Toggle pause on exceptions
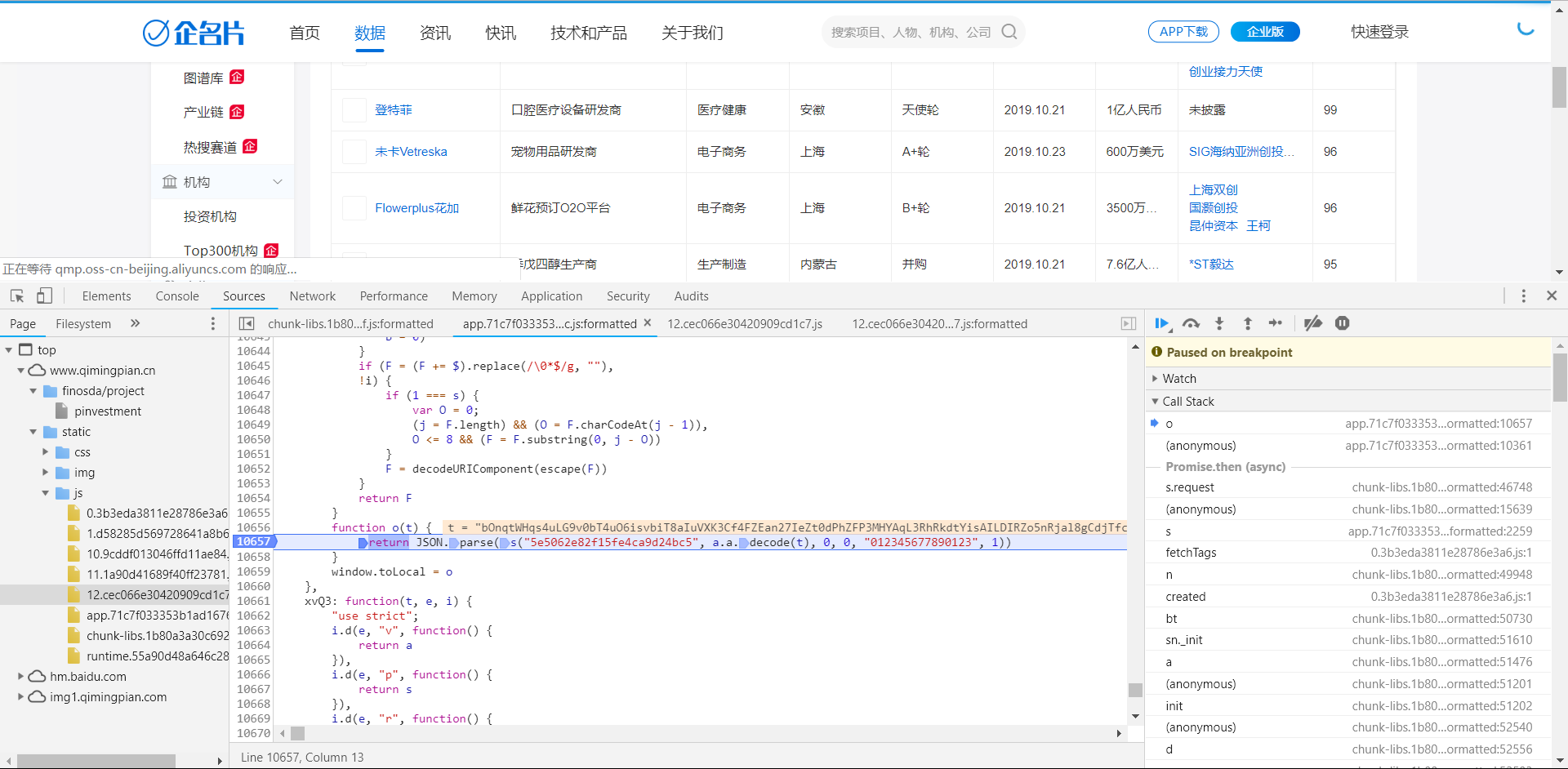The width and height of the screenshot is (1568, 769). 1342,323
